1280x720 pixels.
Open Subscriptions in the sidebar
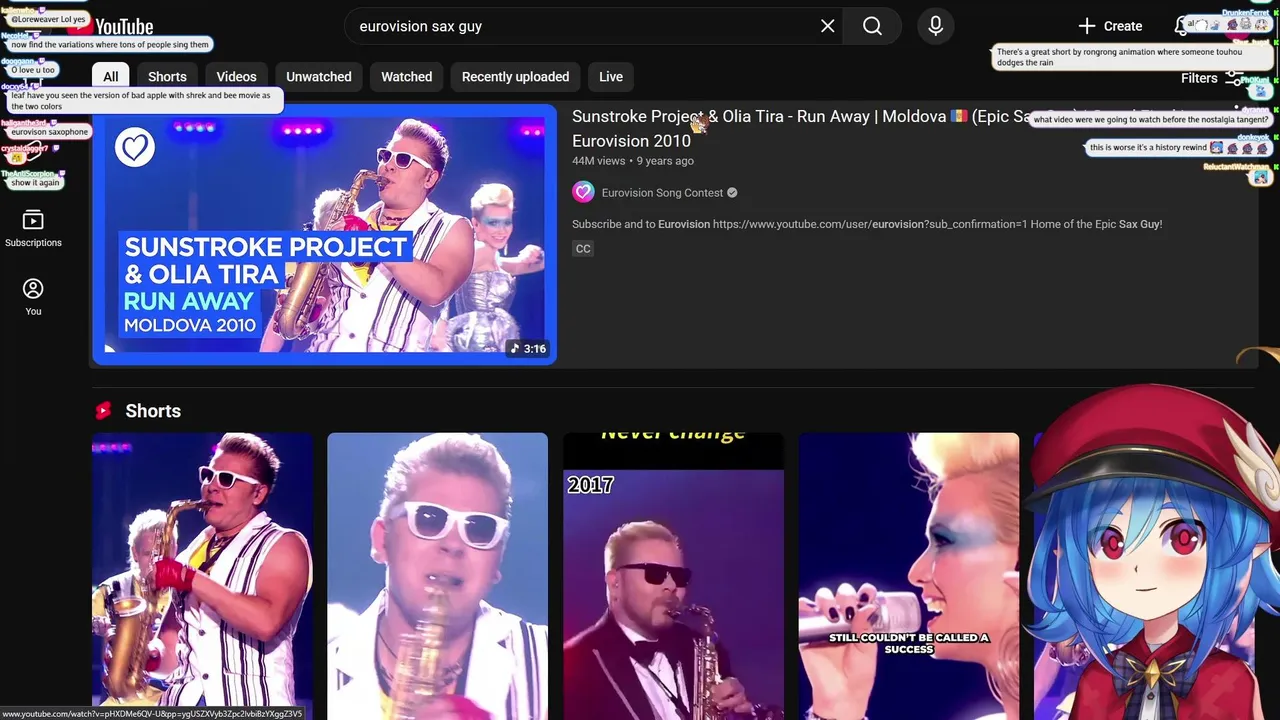pyautogui.click(x=33, y=229)
